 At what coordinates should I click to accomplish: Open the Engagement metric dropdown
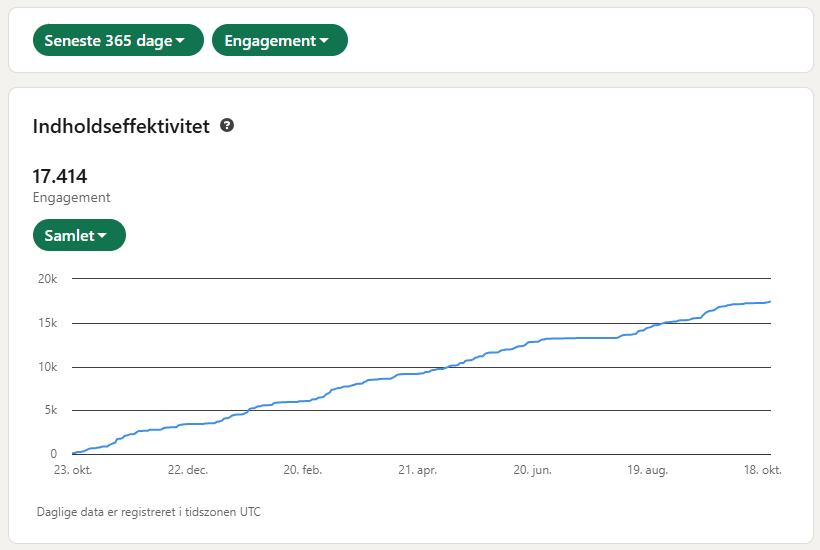click(279, 41)
